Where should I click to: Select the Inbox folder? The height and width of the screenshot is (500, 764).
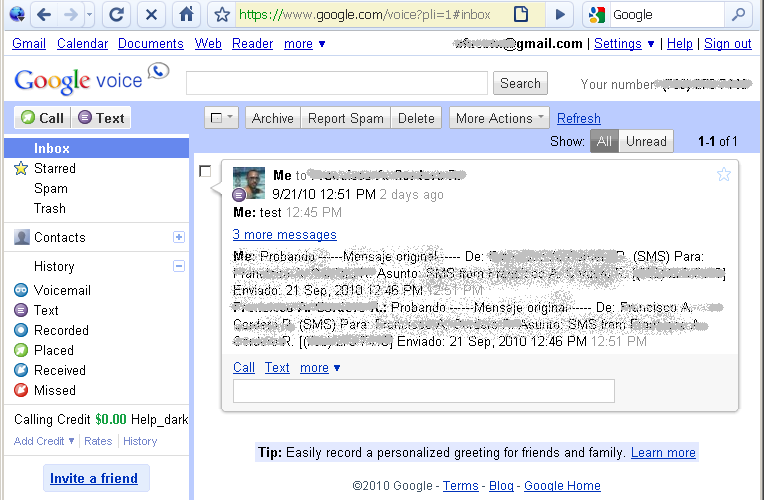click(x=96, y=148)
